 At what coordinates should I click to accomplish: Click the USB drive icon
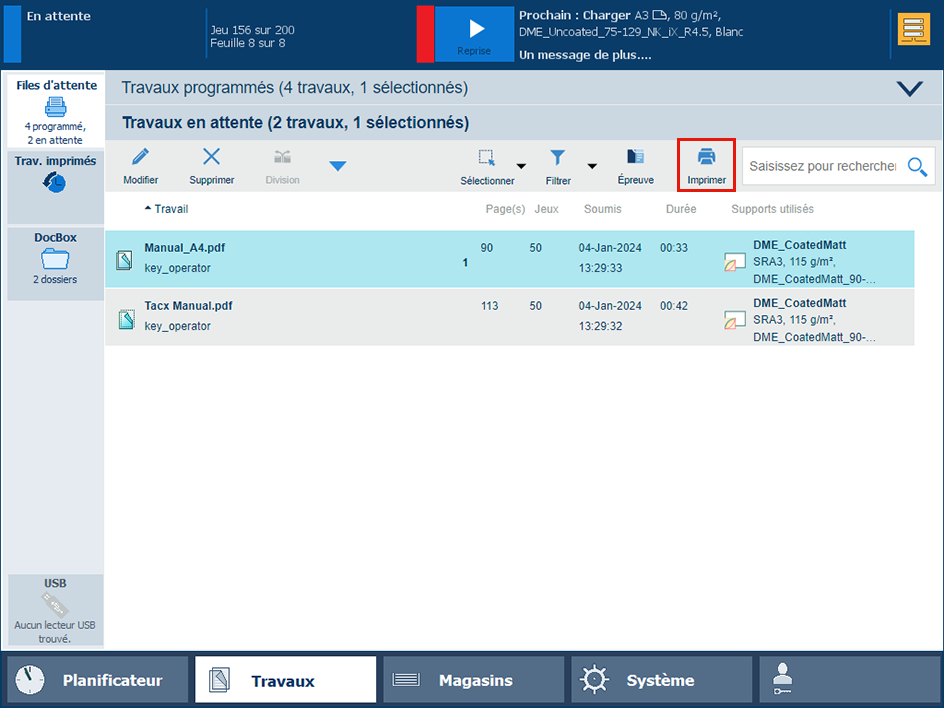[x=55, y=604]
